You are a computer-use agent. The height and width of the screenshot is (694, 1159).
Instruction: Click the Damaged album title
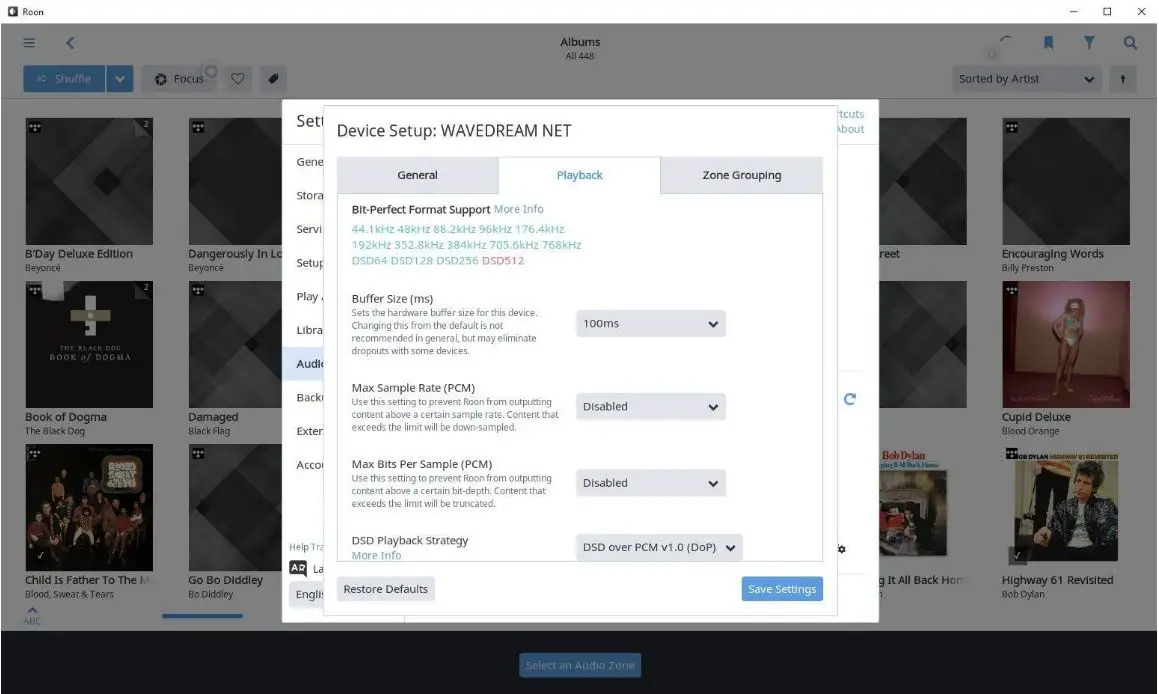[213, 417]
